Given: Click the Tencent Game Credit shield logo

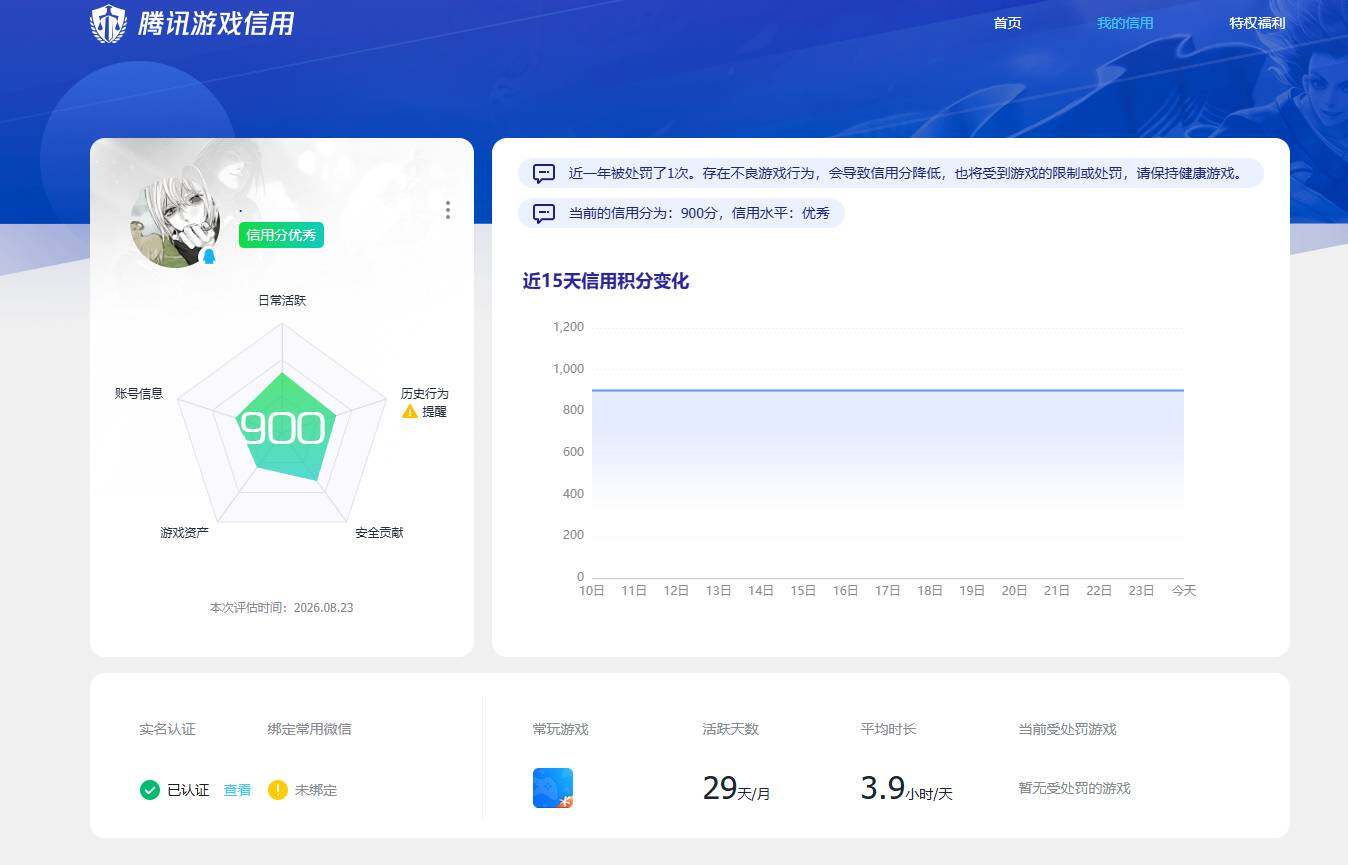Looking at the screenshot, I should click(108, 23).
